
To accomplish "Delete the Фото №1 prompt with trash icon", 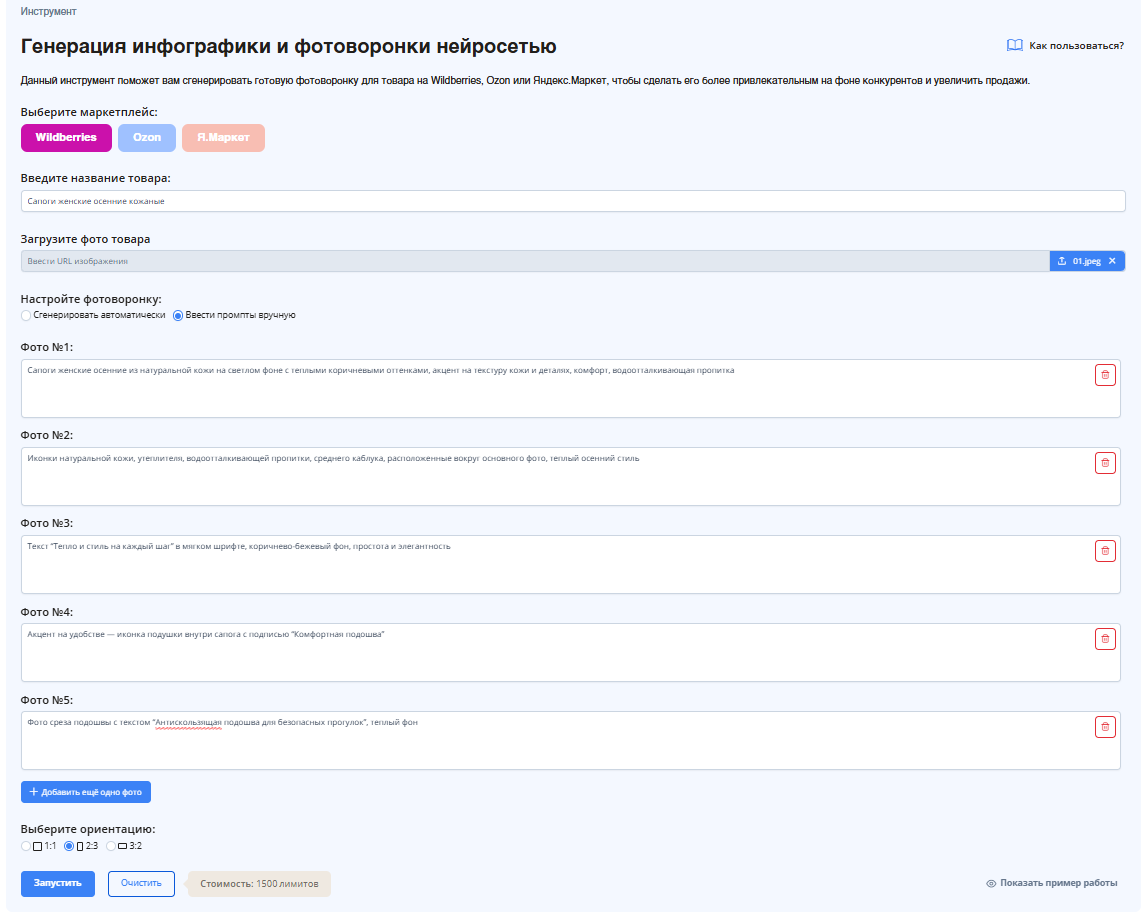I will (x=1105, y=375).
